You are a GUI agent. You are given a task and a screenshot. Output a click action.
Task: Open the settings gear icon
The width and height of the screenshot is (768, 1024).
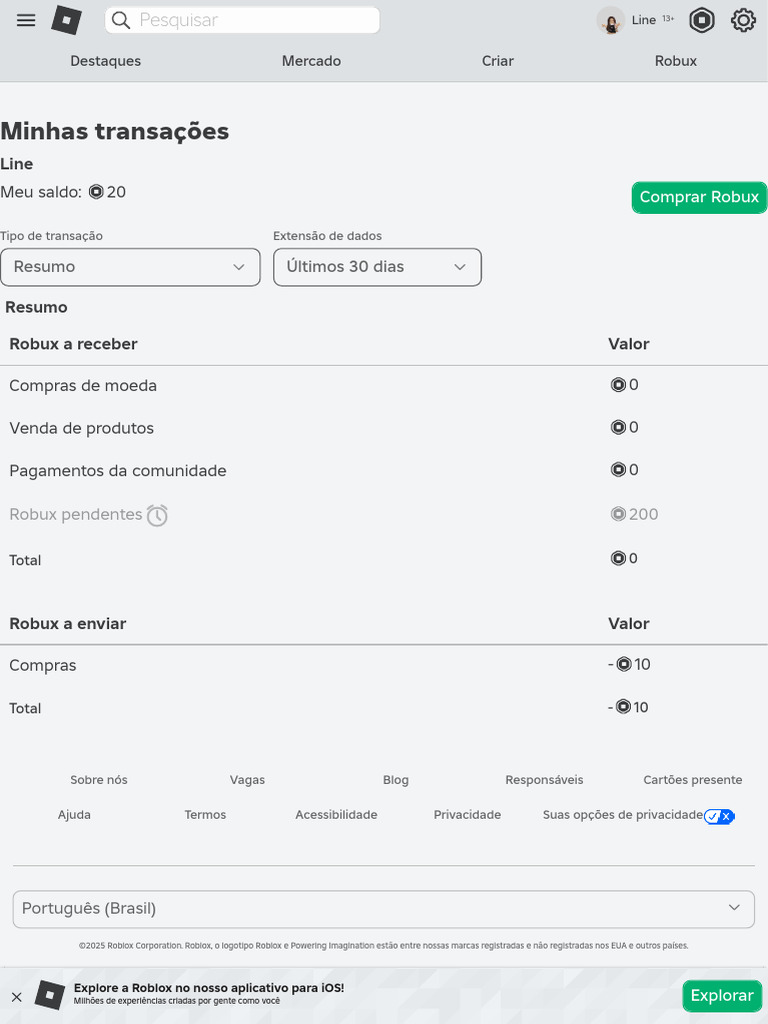click(x=743, y=20)
